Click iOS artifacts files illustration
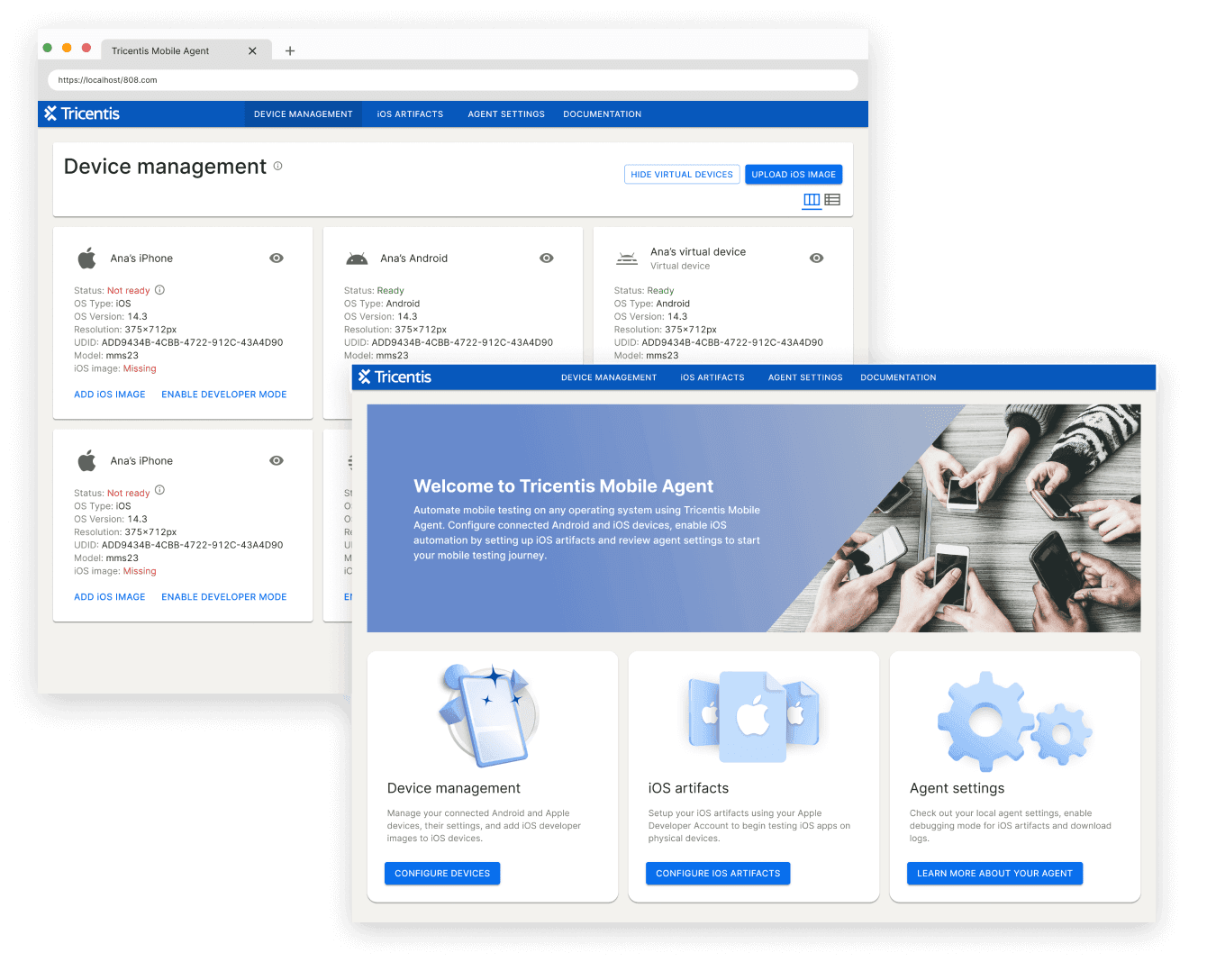Image resolution: width=1207 pixels, height=980 pixels. click(753, 716)
